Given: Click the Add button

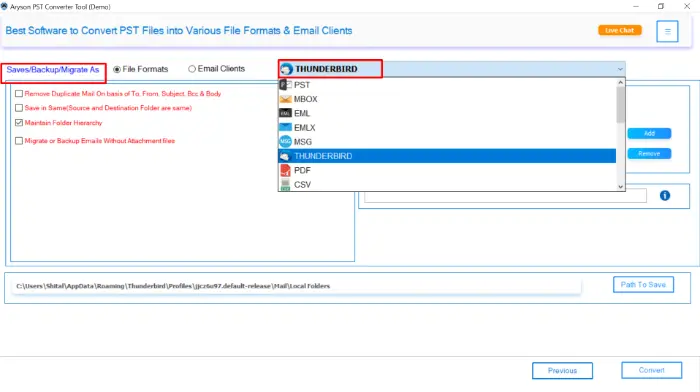Looking at the screenshot, I should pyautogui.click(x=649, y=133).
